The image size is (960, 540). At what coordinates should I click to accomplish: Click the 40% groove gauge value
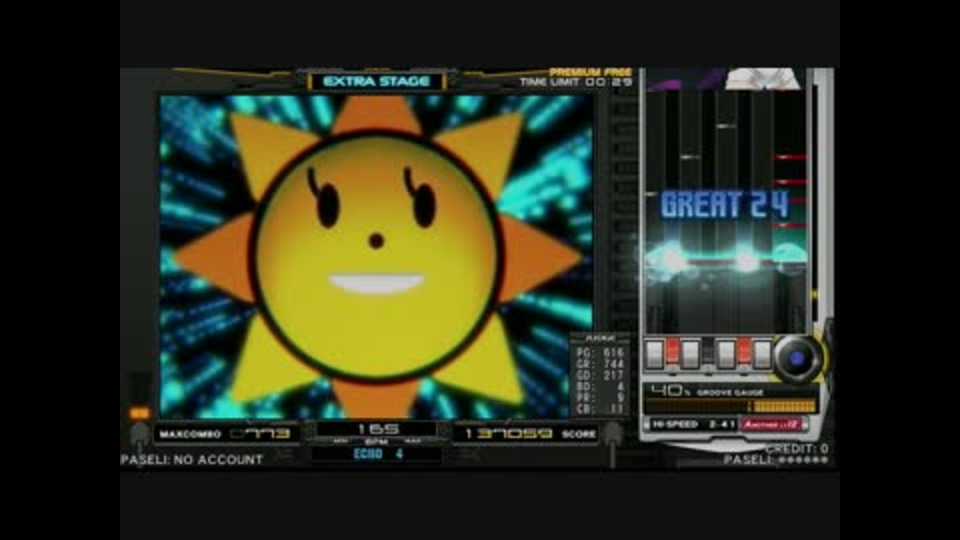point(670,391)
